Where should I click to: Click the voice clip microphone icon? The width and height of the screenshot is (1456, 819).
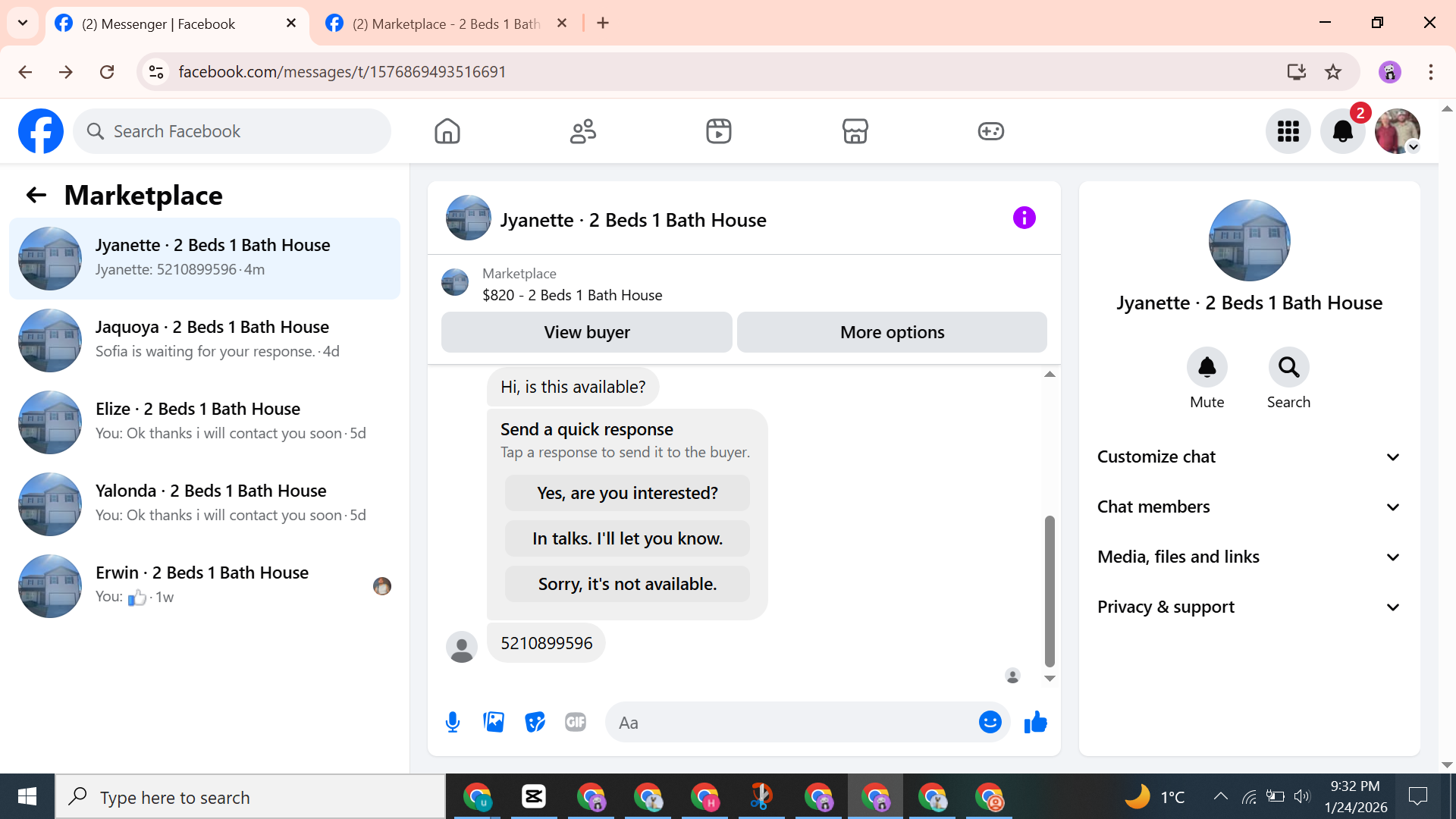click(453, 722)
